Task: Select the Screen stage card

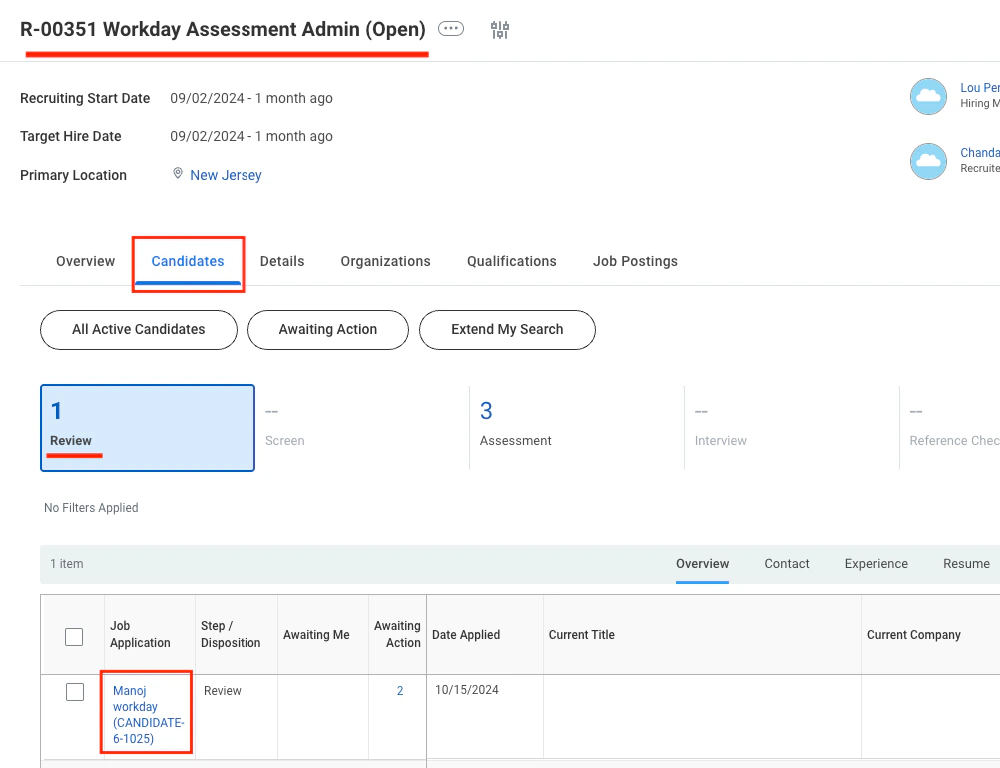Action: [x=362, y=428]
